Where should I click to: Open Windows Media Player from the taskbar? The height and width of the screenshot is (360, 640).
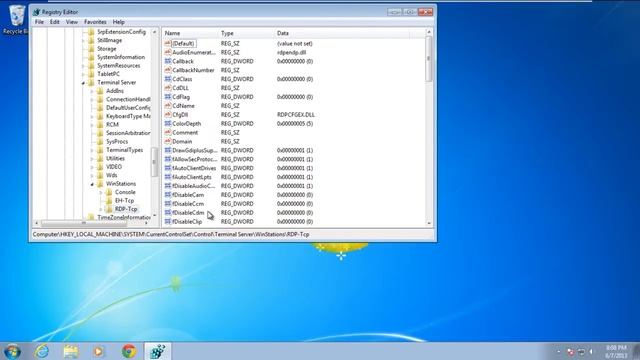[99, 351]
